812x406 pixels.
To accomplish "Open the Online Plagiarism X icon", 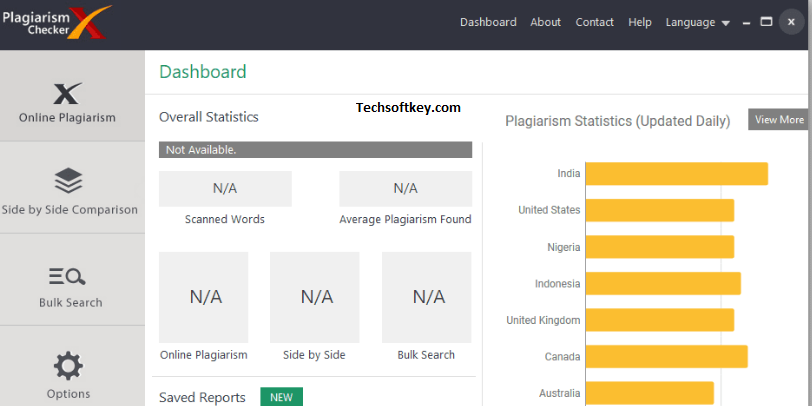I will (x=68, y=94).
